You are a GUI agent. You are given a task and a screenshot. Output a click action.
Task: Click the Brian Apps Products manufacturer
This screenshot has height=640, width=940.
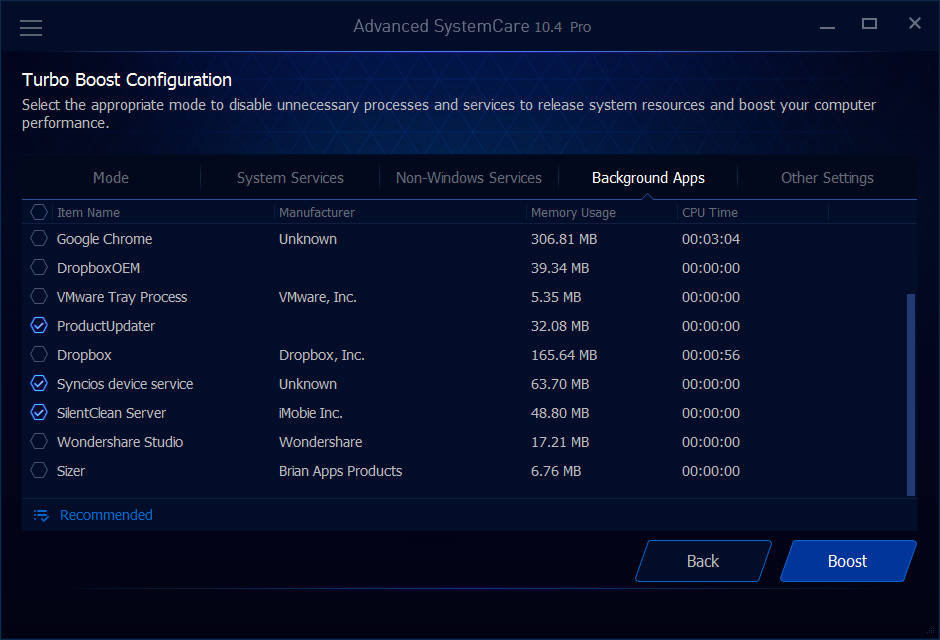[341, 471]
